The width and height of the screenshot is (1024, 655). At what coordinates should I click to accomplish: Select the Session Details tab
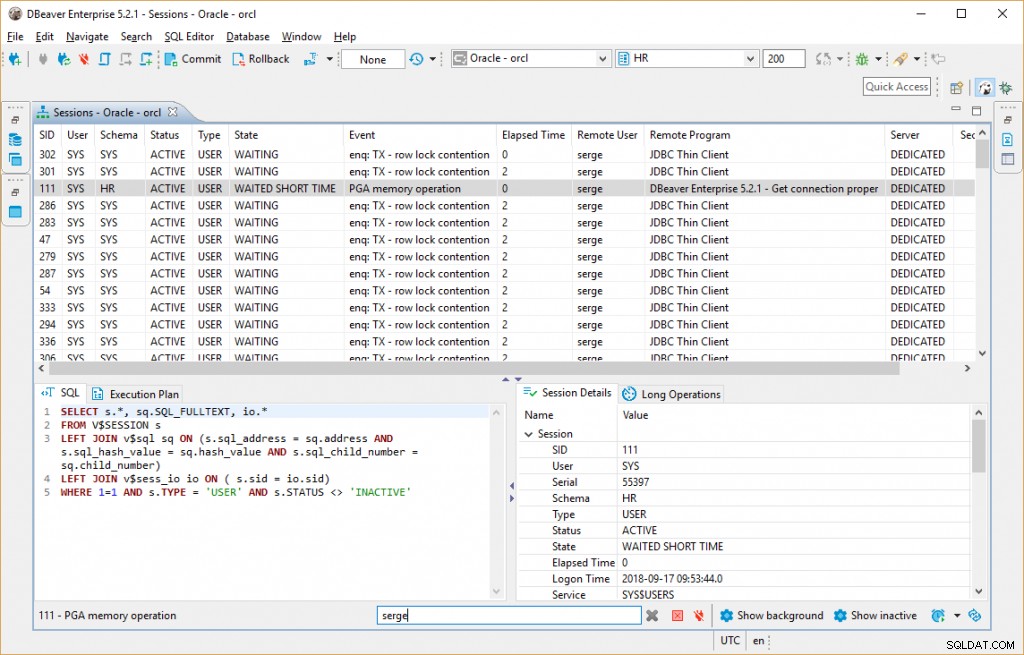568,392
